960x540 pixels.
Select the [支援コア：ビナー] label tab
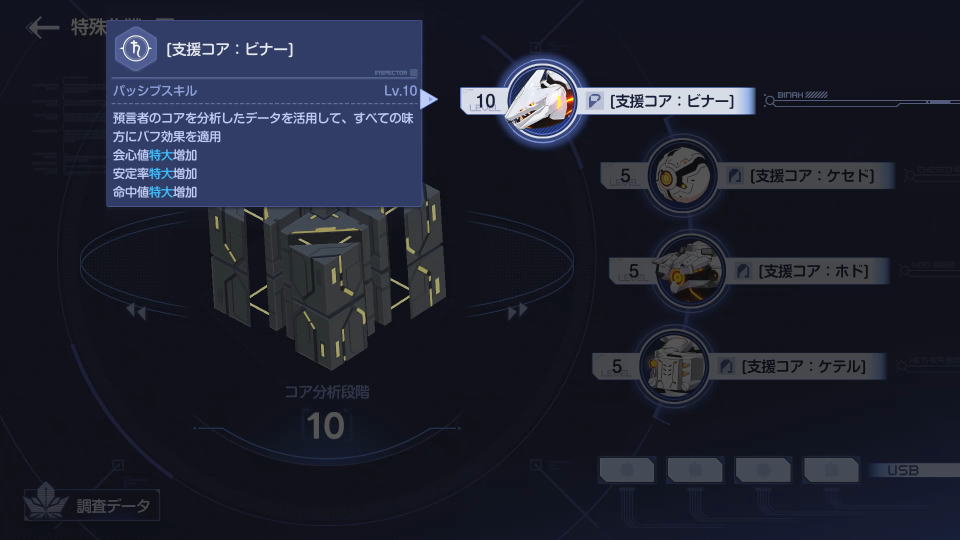[x=668, y=101]
